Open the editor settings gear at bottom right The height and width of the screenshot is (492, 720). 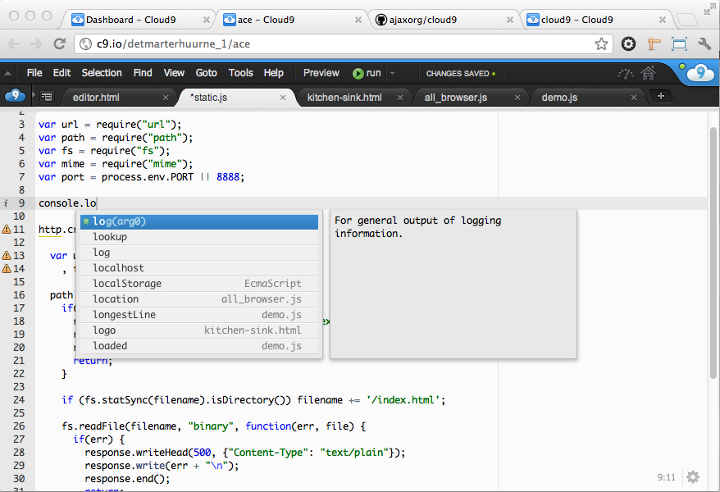tap(693, 477)
